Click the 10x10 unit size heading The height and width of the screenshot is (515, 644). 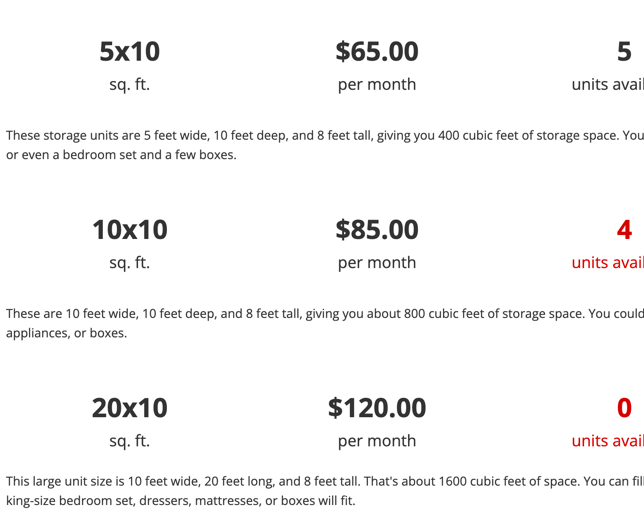129,230
